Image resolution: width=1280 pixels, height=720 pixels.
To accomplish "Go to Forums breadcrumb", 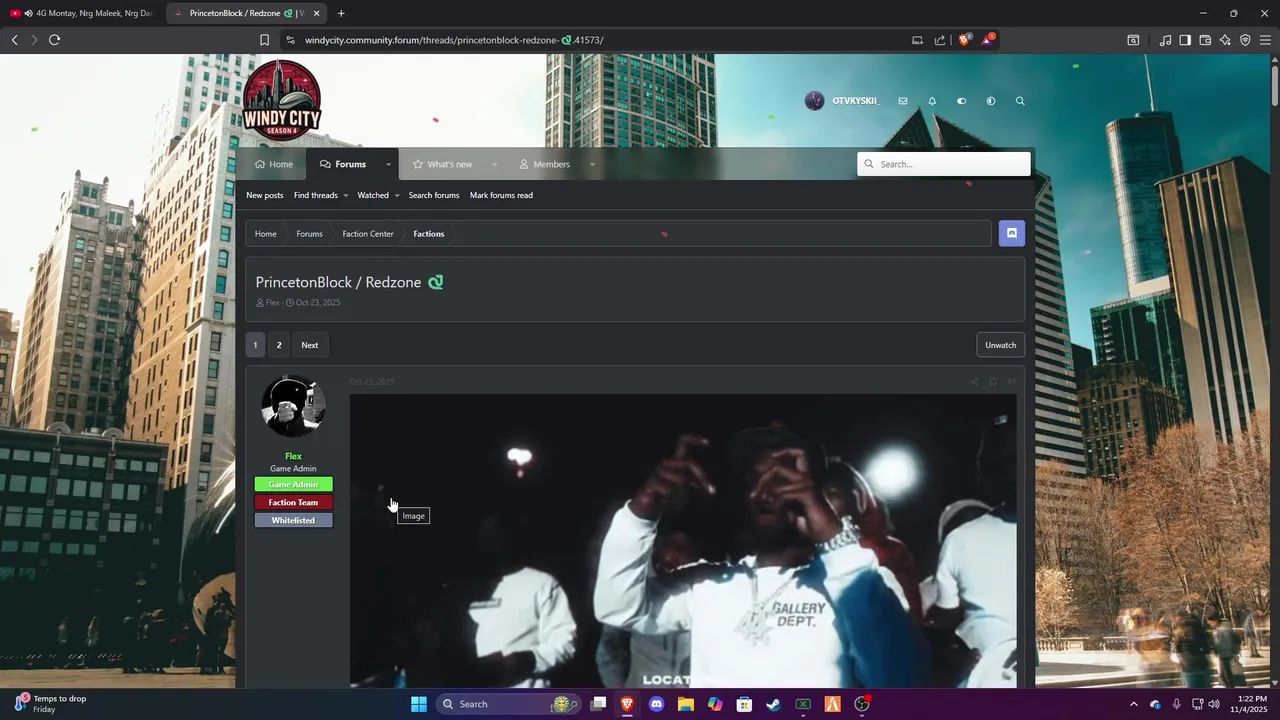I will (309, 234).
